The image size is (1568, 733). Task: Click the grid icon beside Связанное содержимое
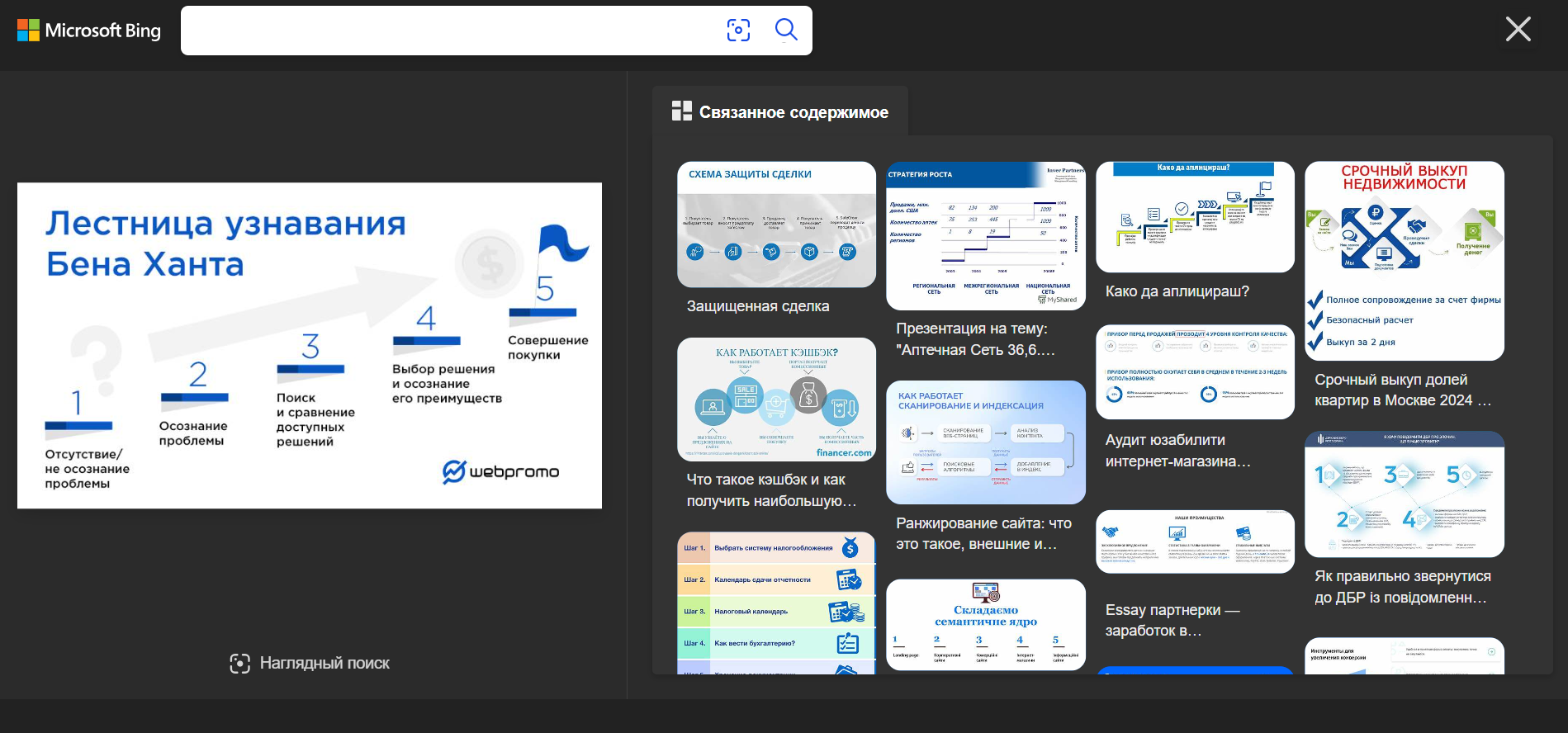click(x=682, y=111)
